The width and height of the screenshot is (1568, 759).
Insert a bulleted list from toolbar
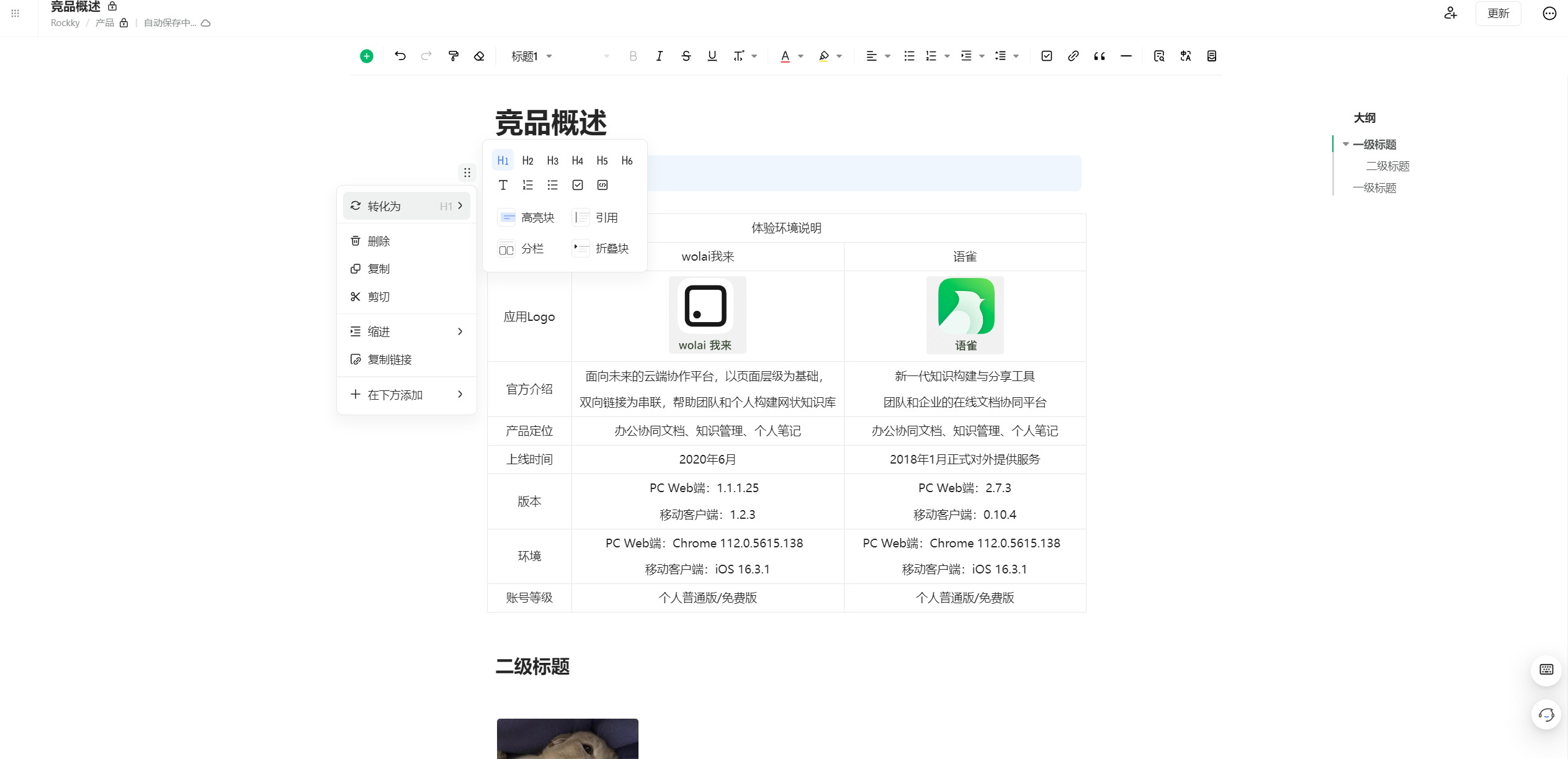pos(909,56)
